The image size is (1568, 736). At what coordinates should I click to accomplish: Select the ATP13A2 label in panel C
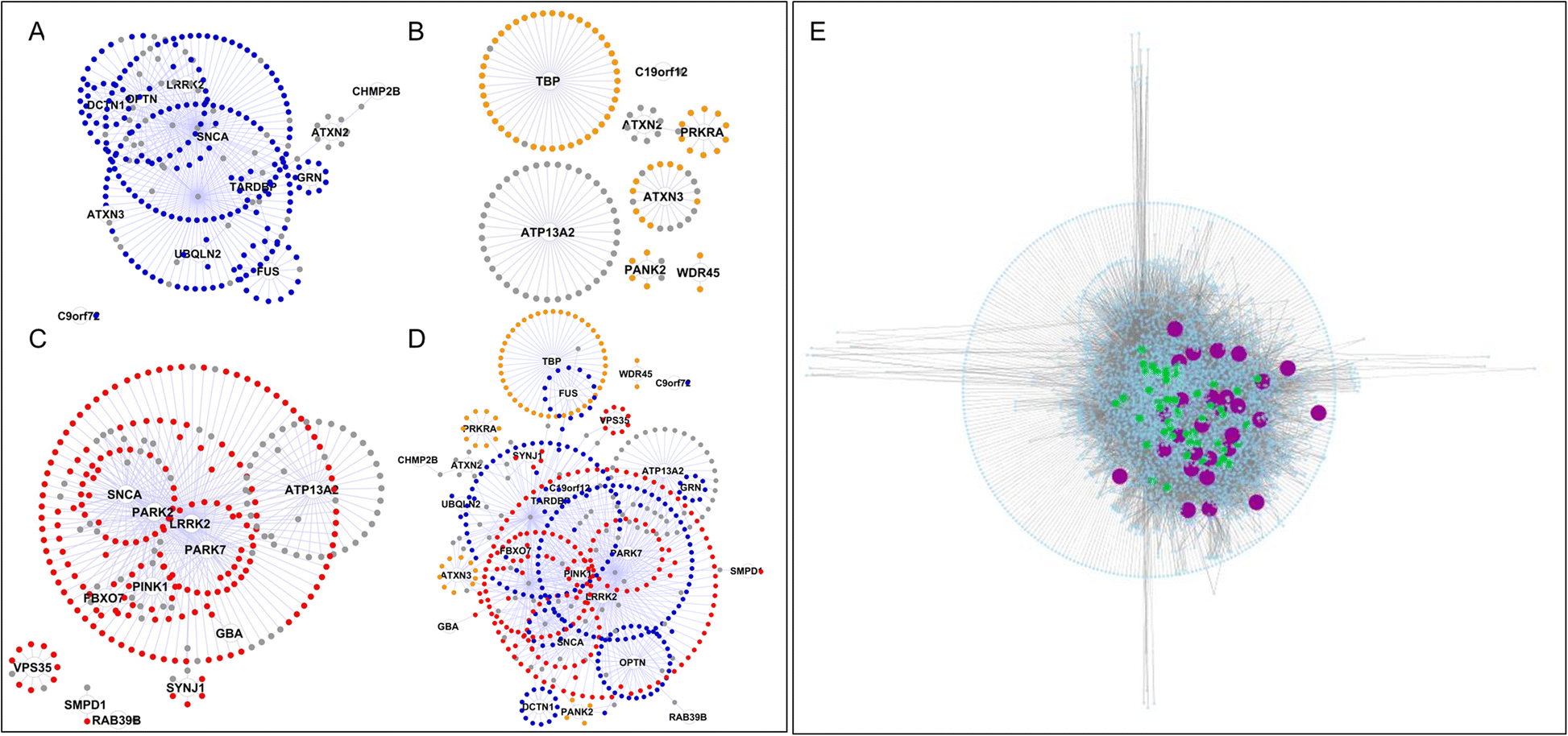(x=312, y=490)
